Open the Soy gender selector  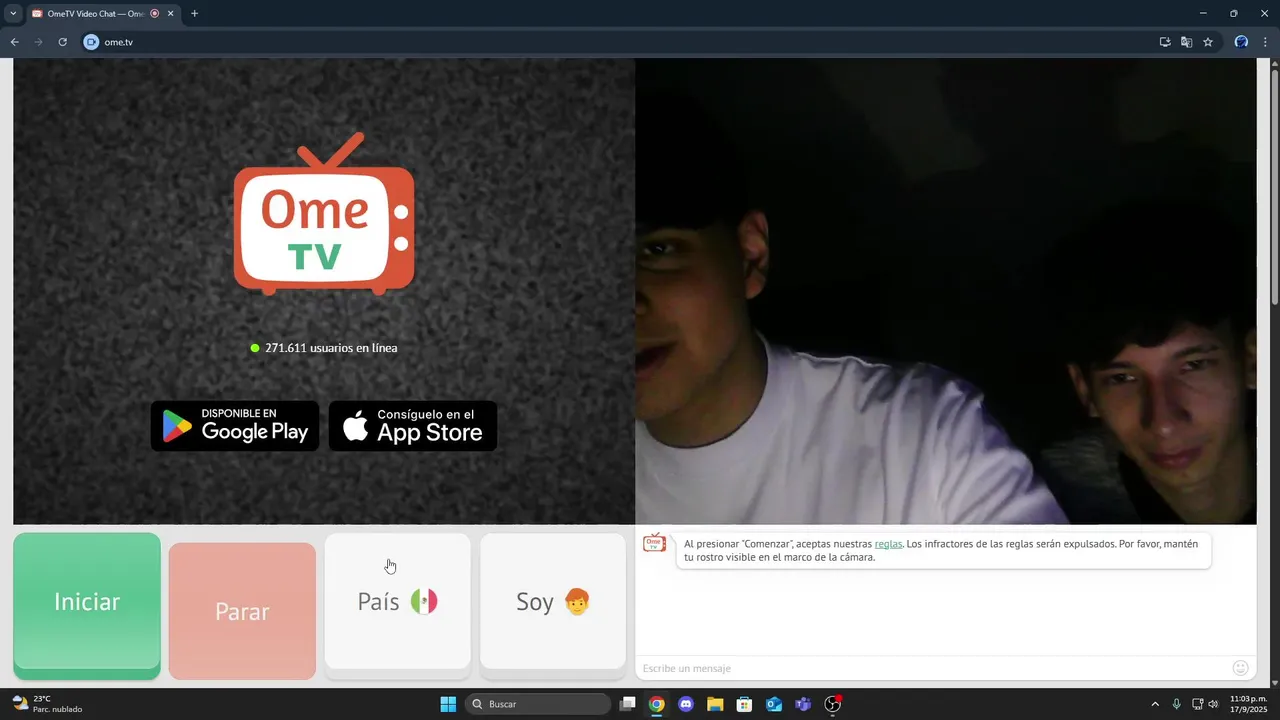pyautogui.click(x=553, y=601)
